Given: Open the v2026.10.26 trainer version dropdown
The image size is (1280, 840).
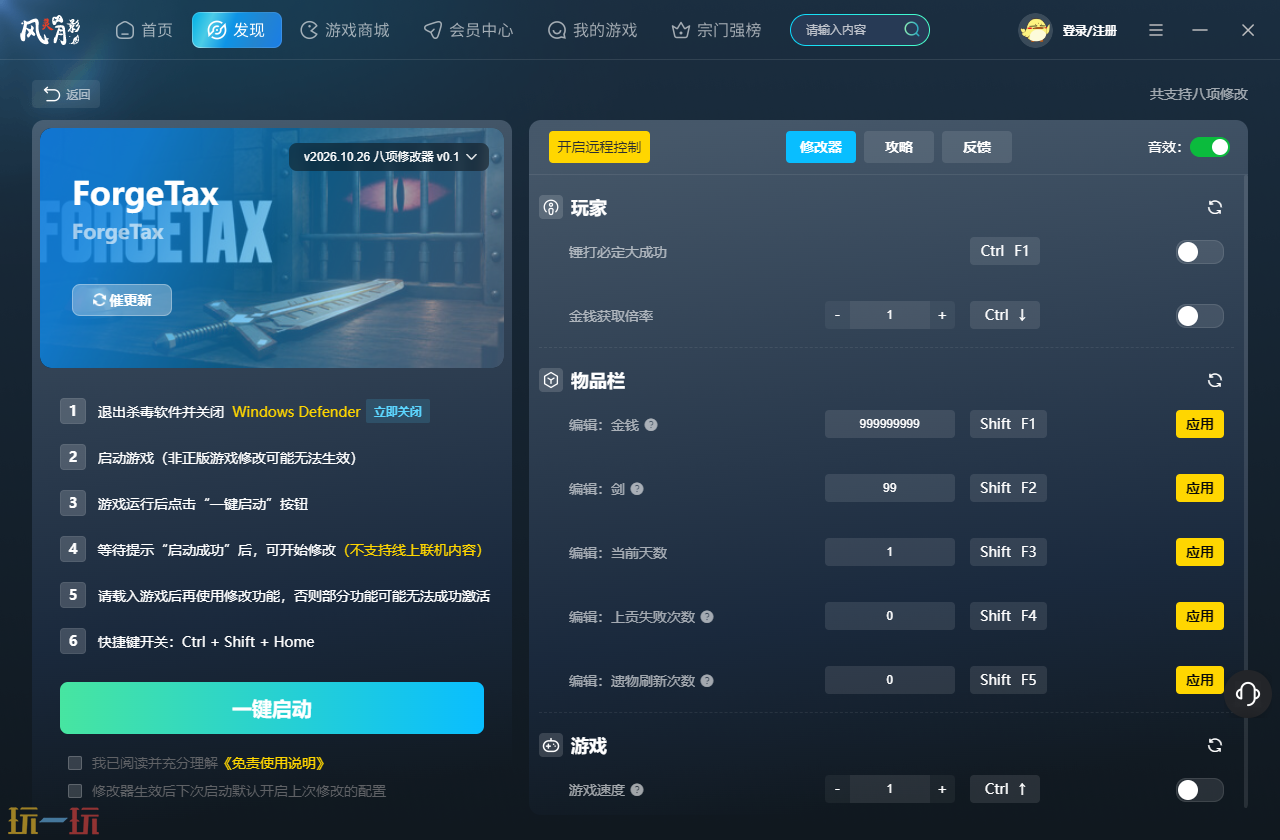Looking at the screenshot, I should pyautogui.click(x=389, y=157).
